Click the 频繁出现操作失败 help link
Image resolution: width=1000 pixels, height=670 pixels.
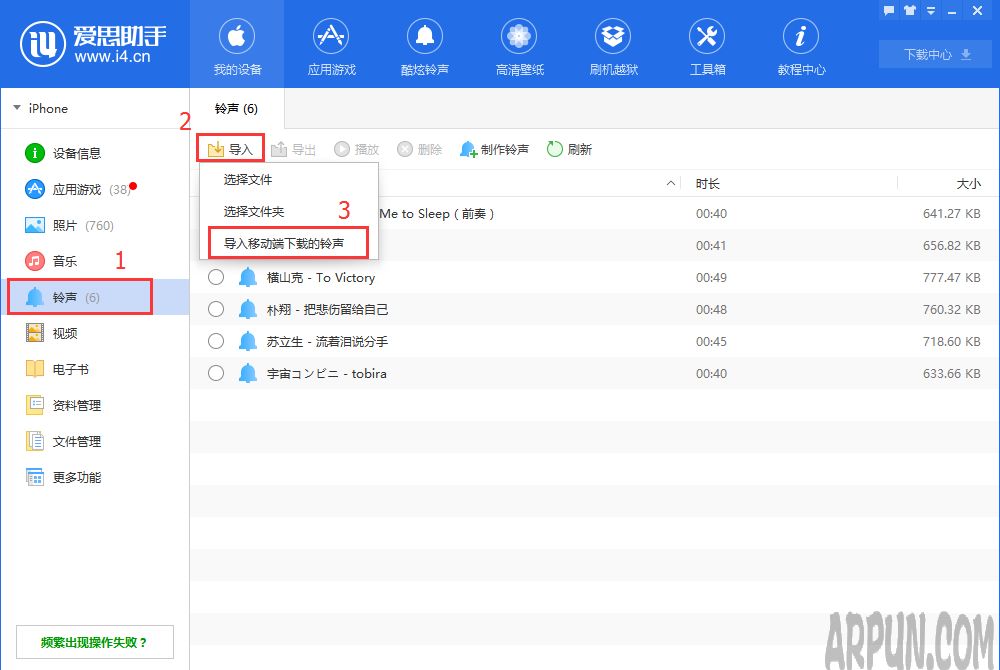click(94, 641)
